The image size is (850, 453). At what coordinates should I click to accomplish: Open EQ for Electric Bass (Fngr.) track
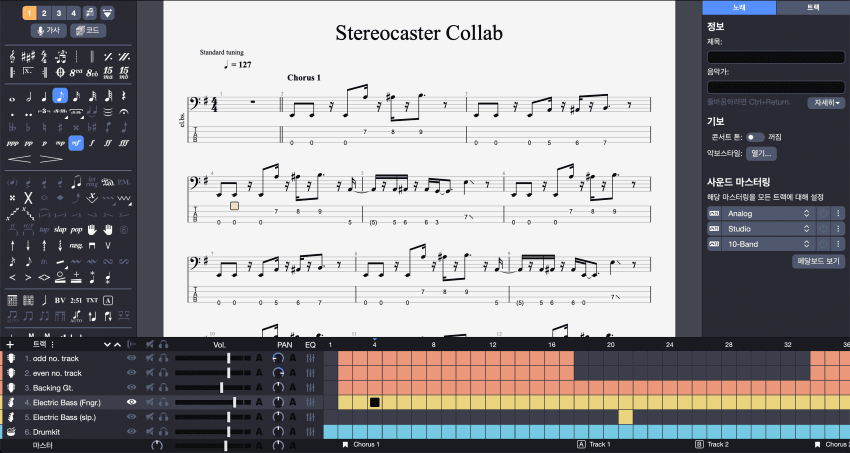[310, 402]
